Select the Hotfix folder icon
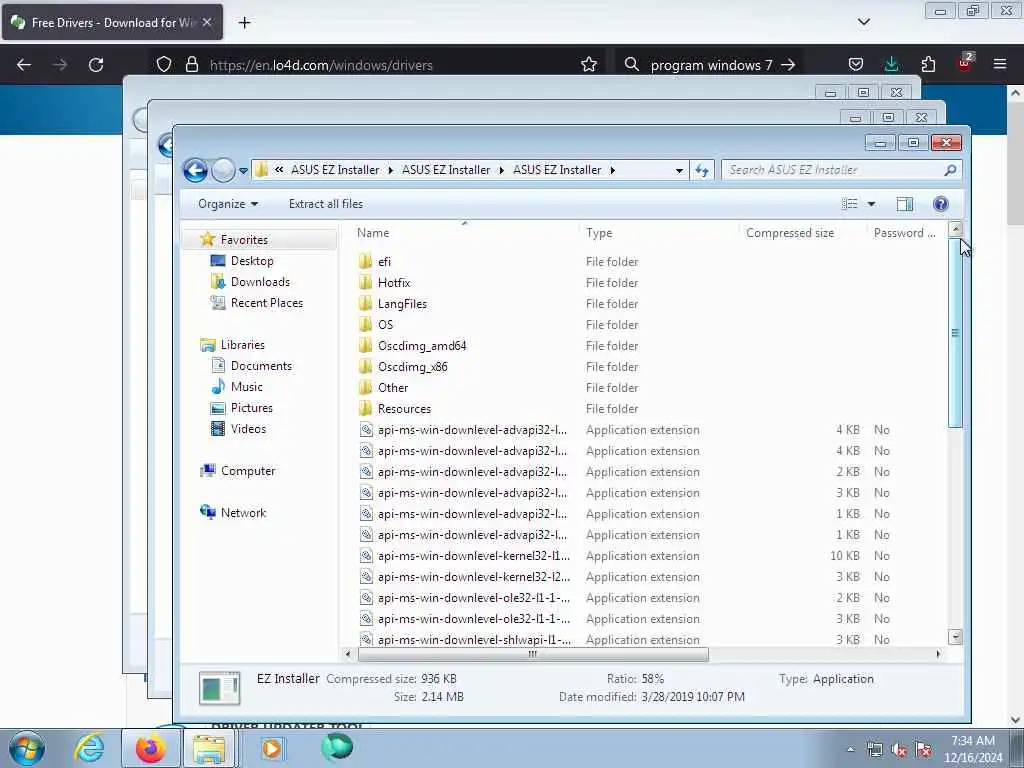Image resolution: width=1024 pixels, height=768 pixels. point(366,282)
